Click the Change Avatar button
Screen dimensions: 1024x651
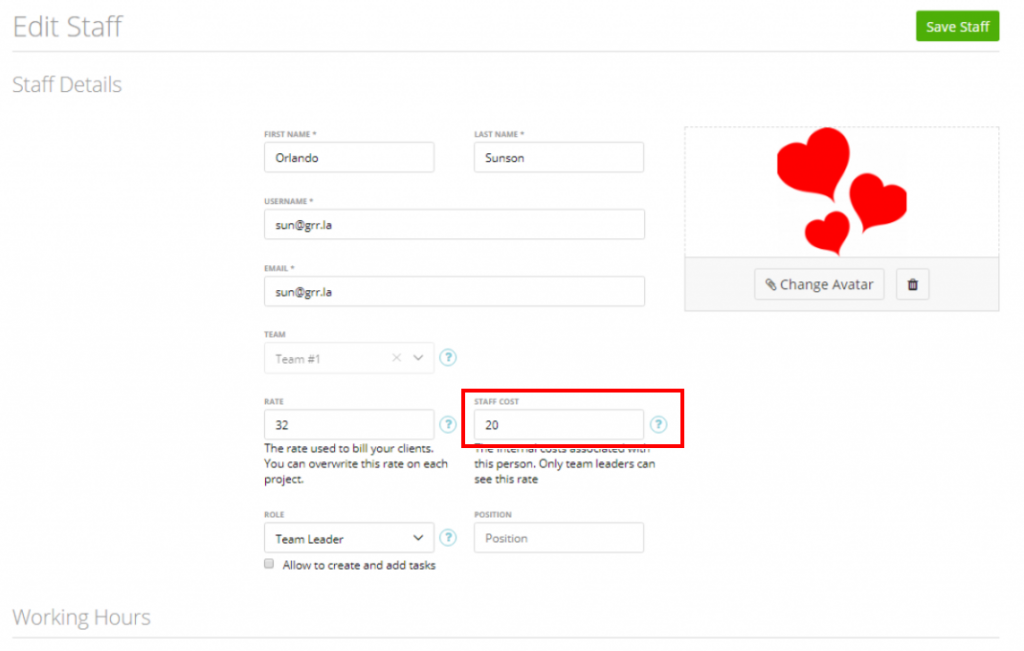tap(819, 284)
